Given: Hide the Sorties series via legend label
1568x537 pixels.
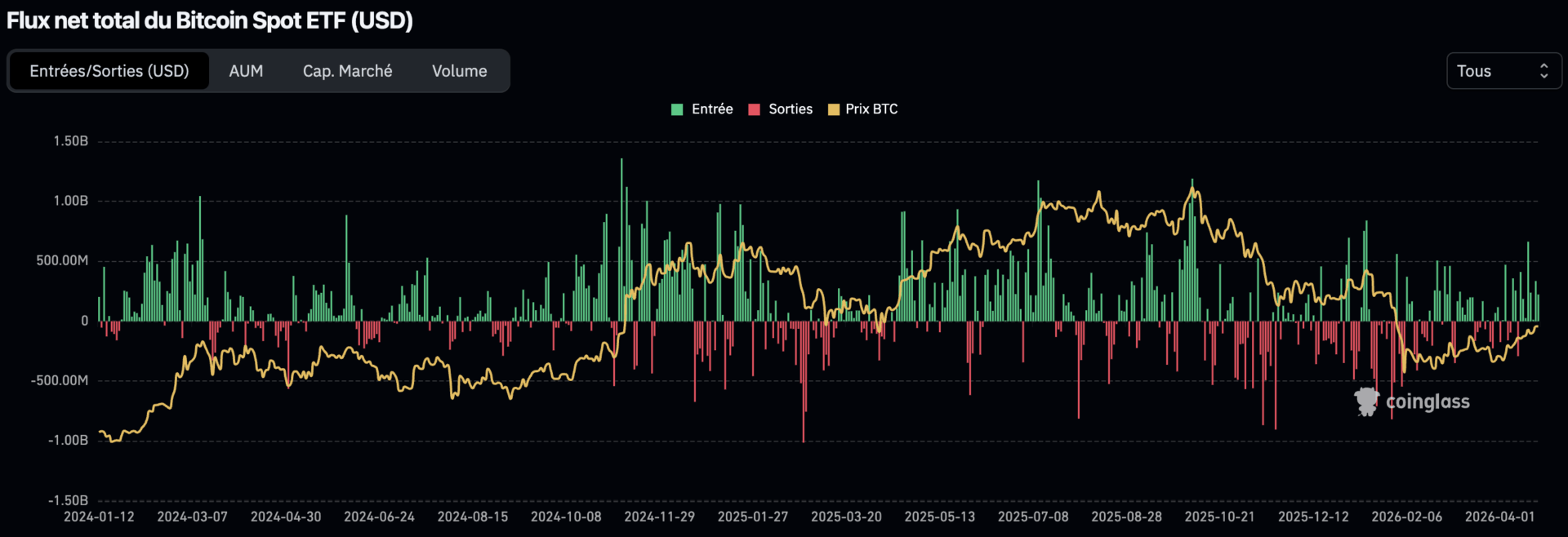Looking at the screenshot, I should click(790, 109).
